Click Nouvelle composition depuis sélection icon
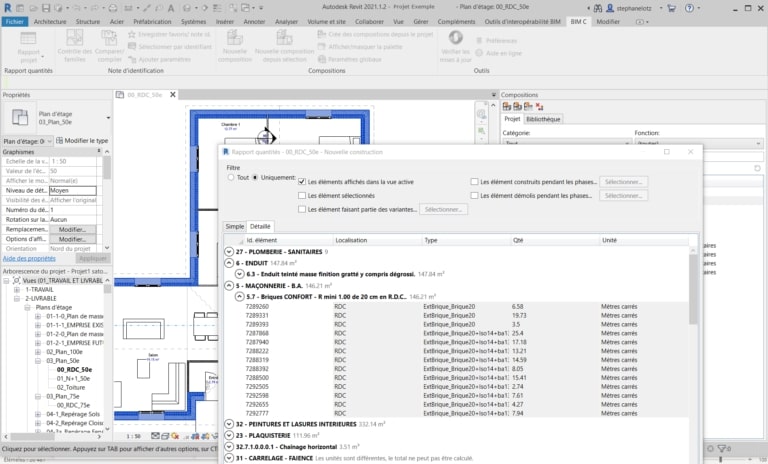The width and height of the screenshot is (768, 464). tap(284, 39)
